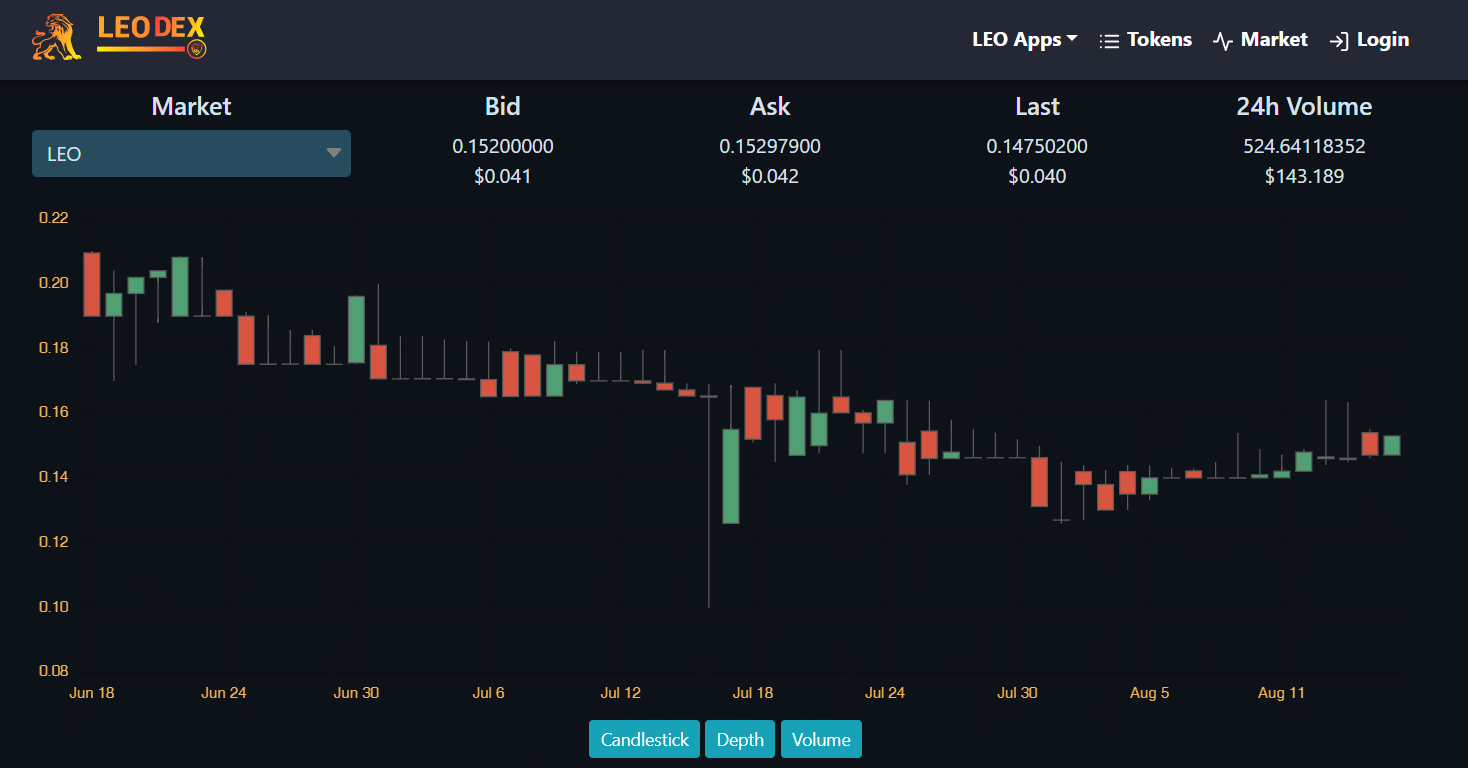Screen dimensions: 1468x768
Task: Show the Volume chart
Action: pyautogui.click(x=821, y=740)
